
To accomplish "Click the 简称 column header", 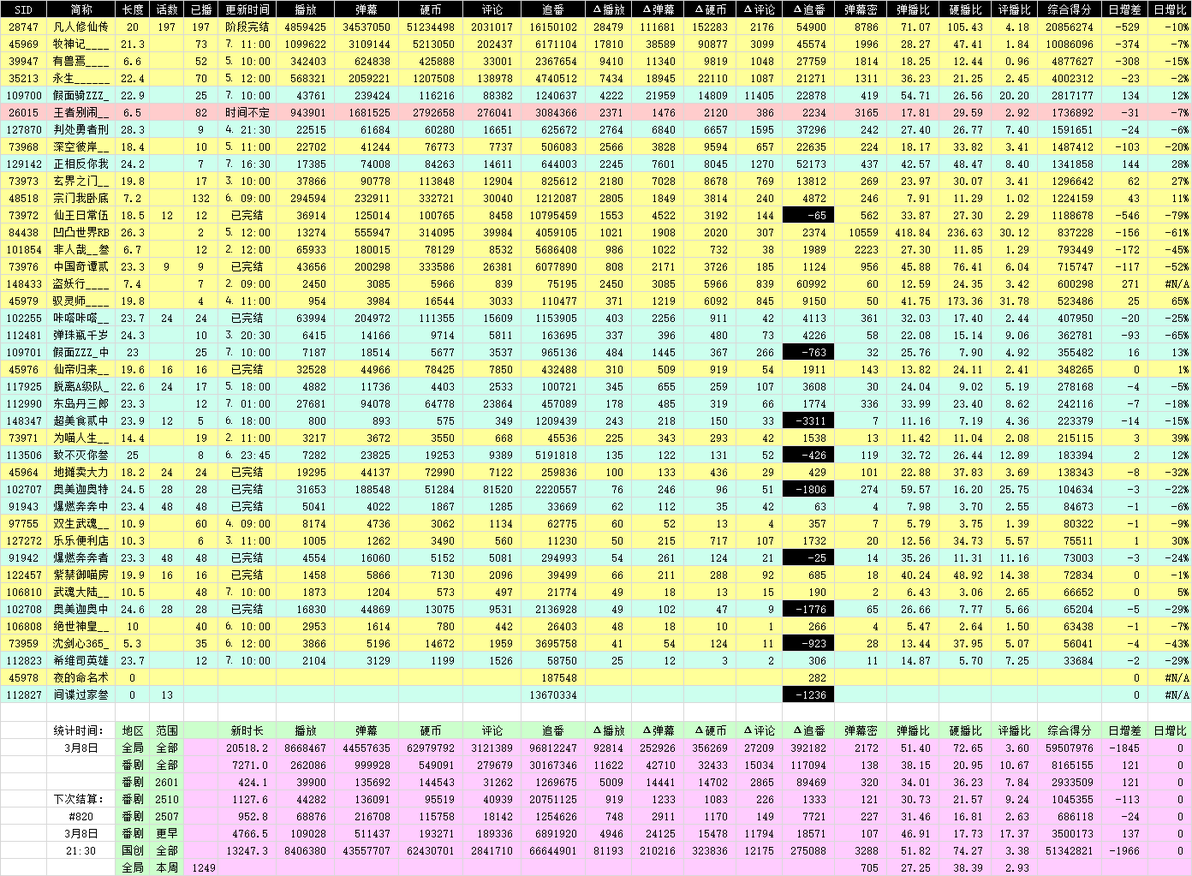I will point(81,10).
